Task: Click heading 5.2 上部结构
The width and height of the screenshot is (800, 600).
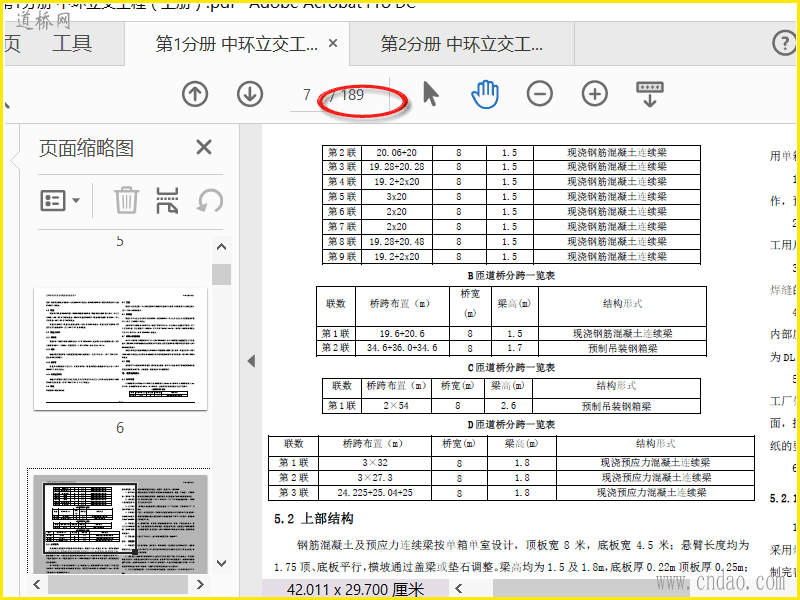Action: (314, 519)
